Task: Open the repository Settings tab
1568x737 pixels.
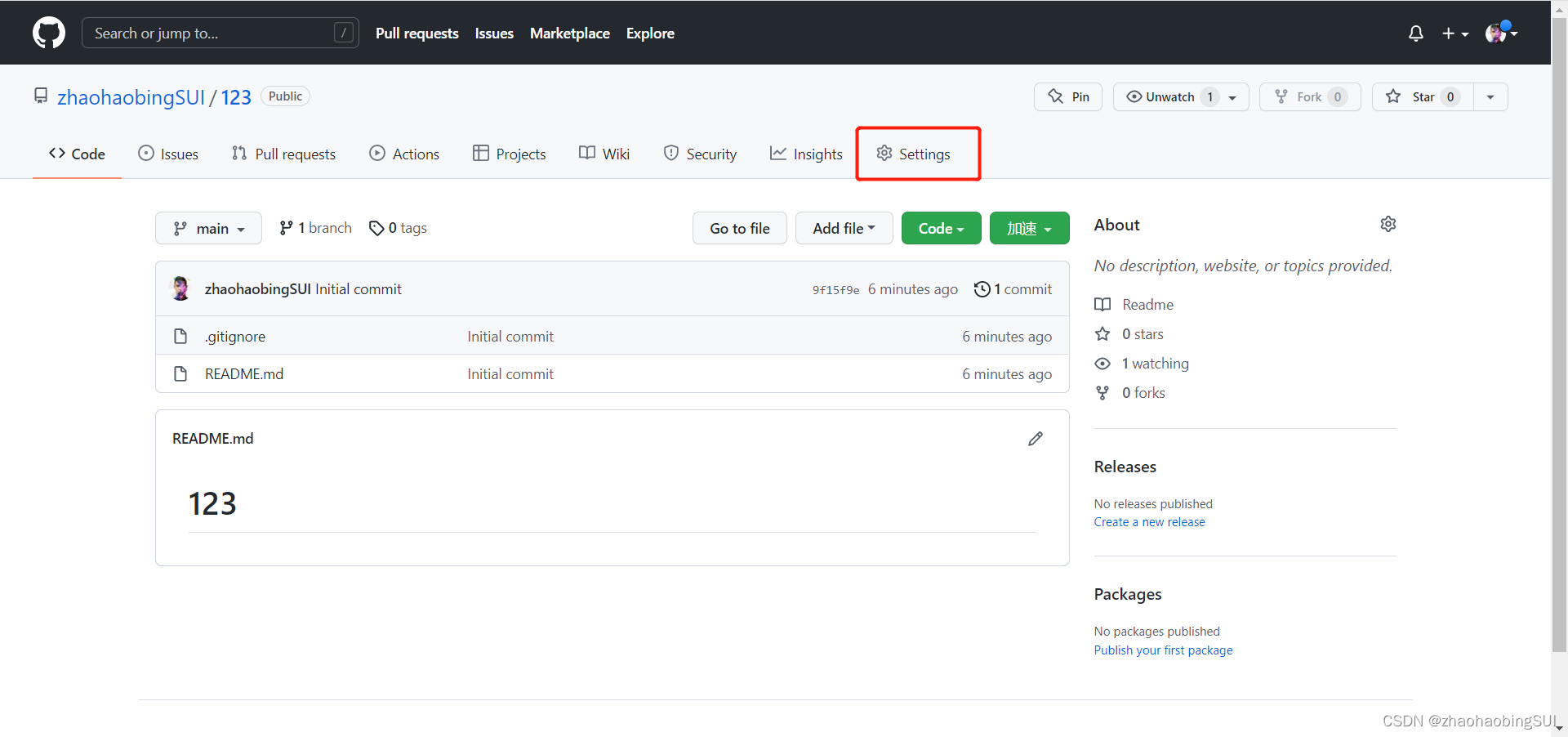Action: coord(913,154)
